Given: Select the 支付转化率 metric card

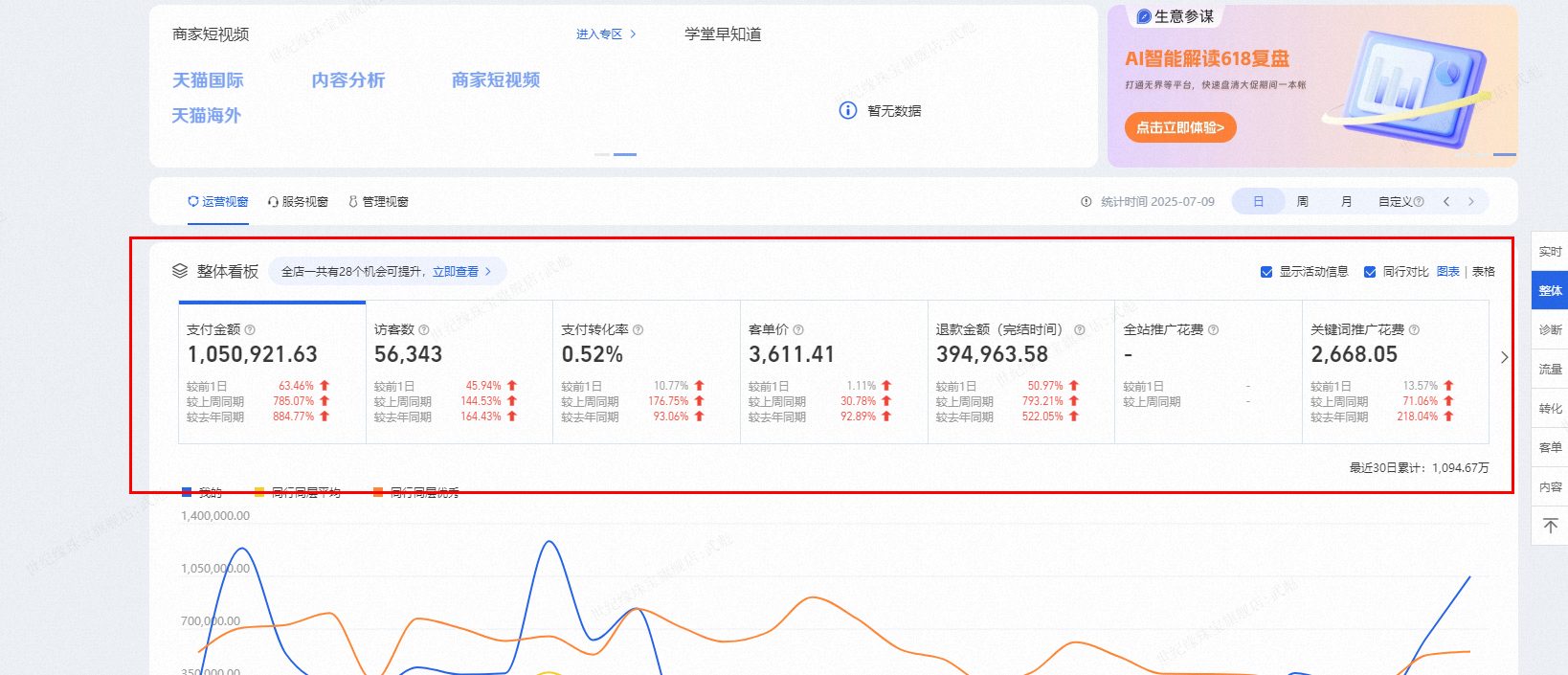Looking at the screenshot, I should pyautogui.click(x=646, y=371).
